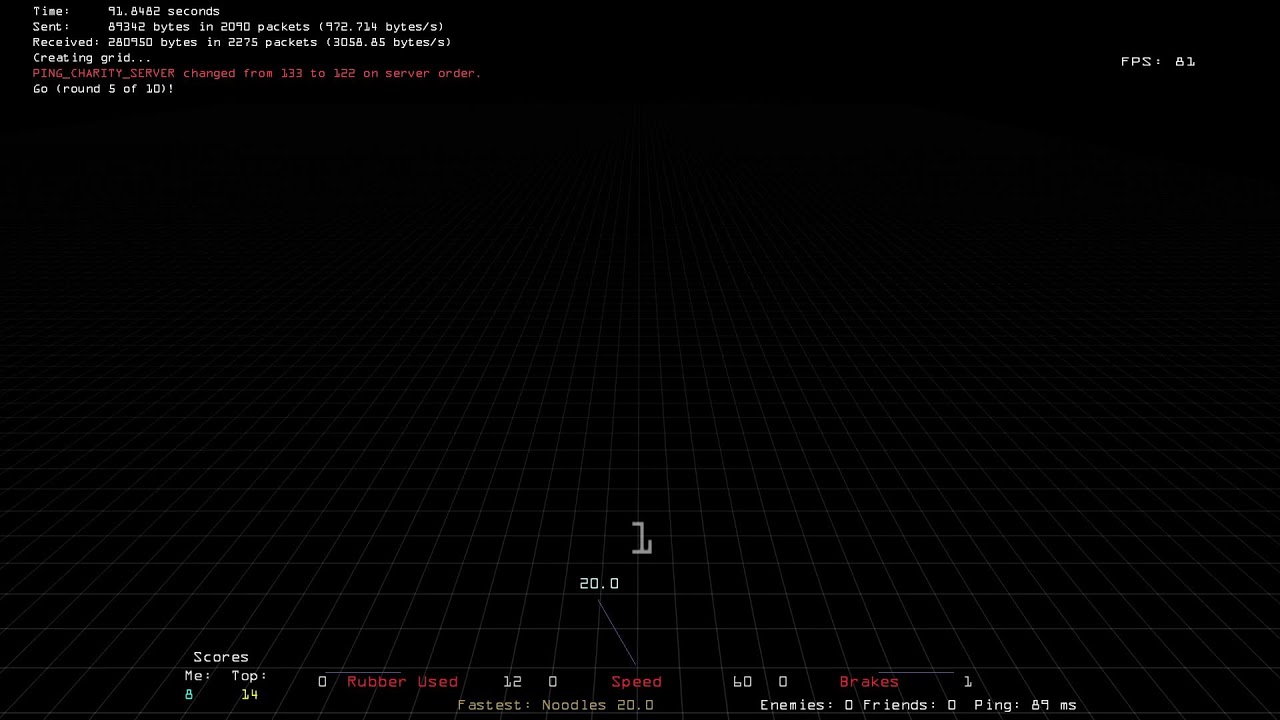Click the 'Go (round 5 of 10)!' message

[103, 89]
